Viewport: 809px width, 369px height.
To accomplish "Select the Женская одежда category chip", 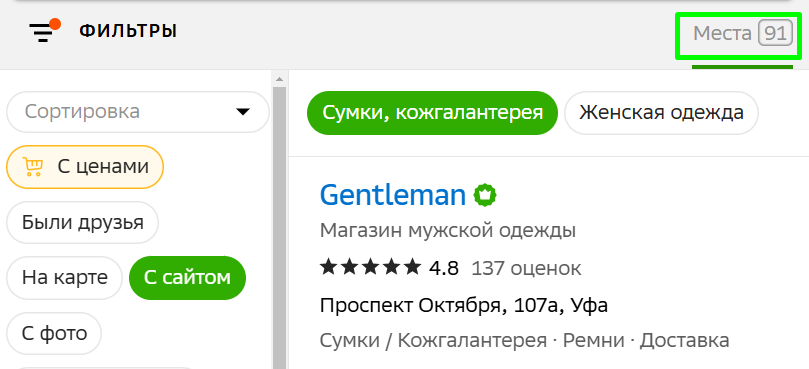I will [661, 113].
